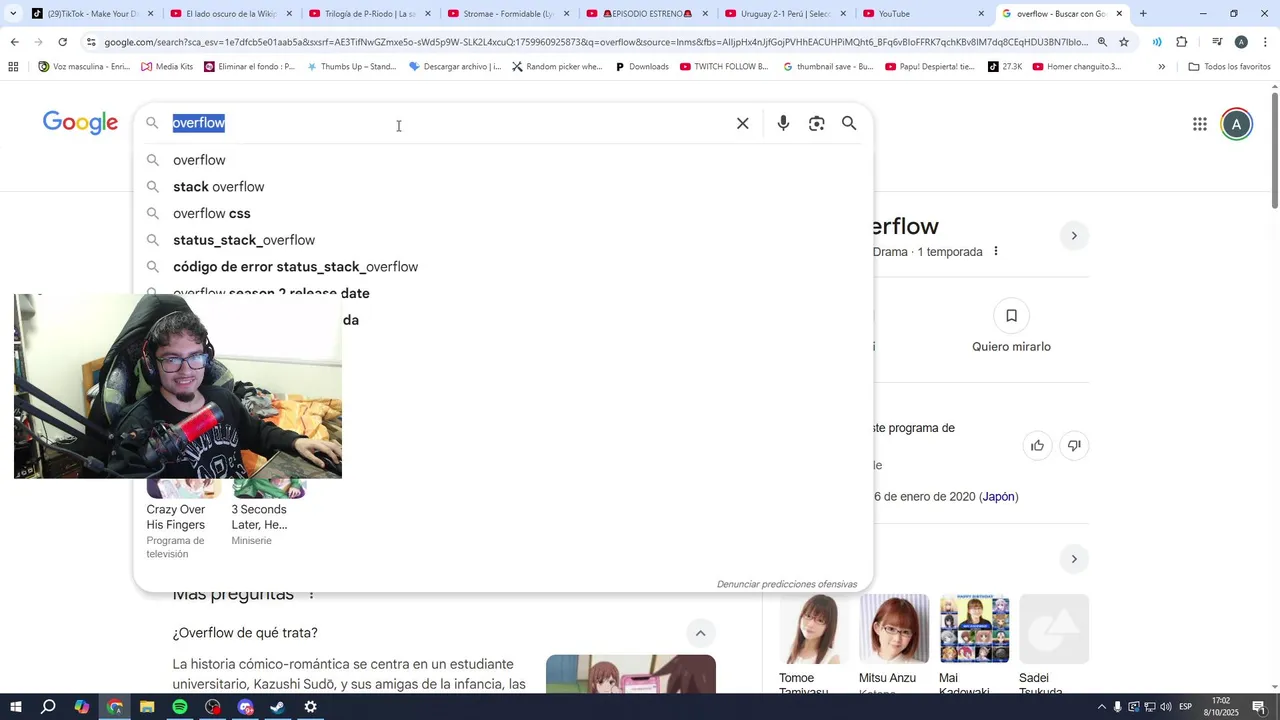Click the magnifier search button in the search box

(849, 123)
